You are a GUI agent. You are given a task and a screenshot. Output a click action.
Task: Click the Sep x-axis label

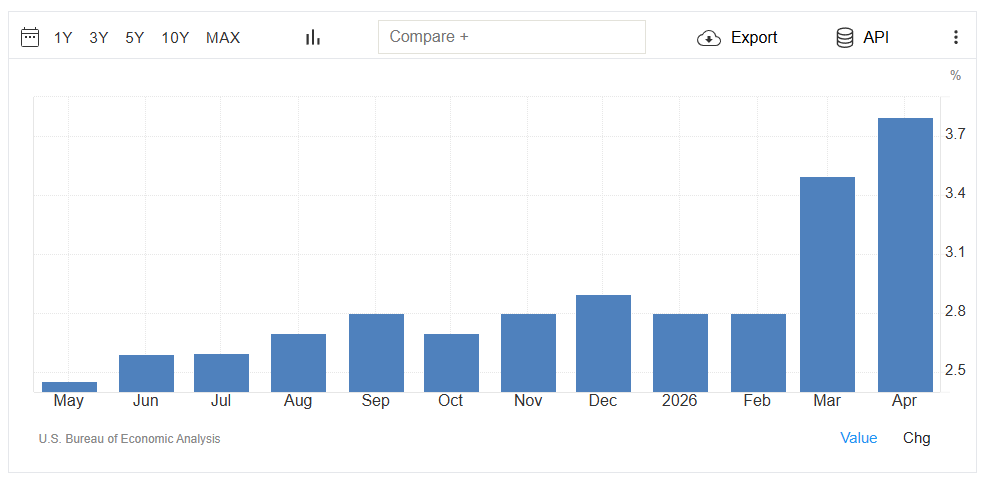[x=376, y=401]
